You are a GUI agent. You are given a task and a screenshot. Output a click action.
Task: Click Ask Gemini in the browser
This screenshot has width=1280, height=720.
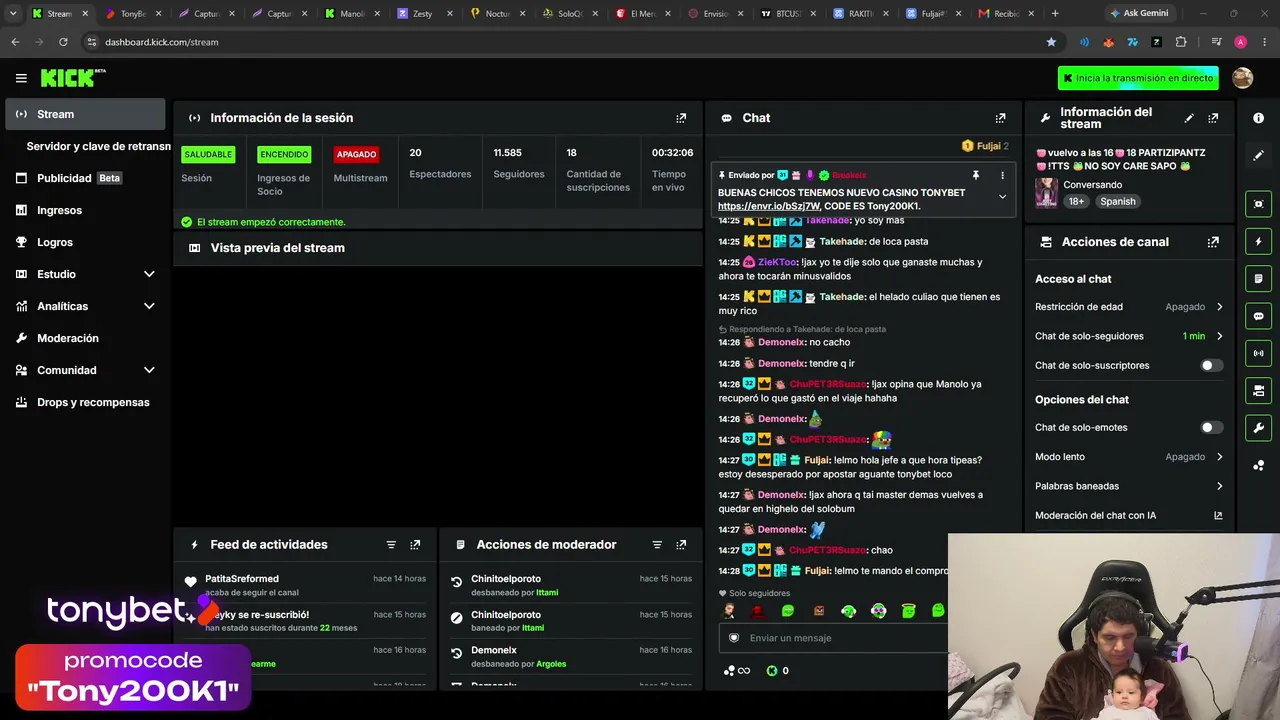1138,14
